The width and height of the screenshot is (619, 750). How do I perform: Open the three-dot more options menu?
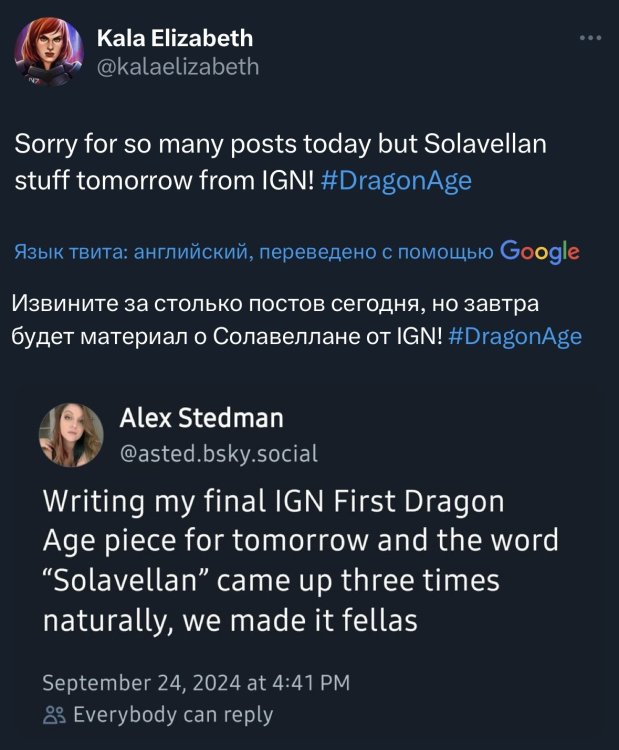tap(591, 40)
